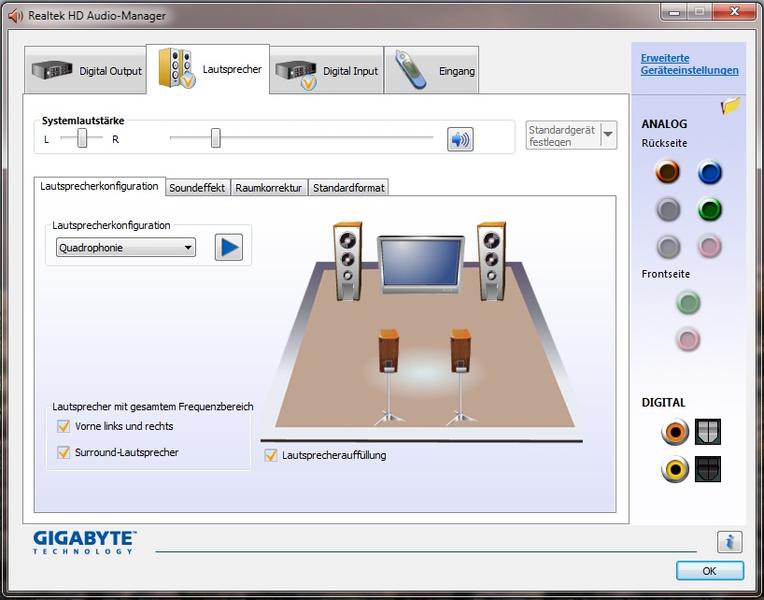Screen dimensions: 764x600
Task: Open the Lautsprecher device tab
Action: pyautogui.click(x=208, y=69)
